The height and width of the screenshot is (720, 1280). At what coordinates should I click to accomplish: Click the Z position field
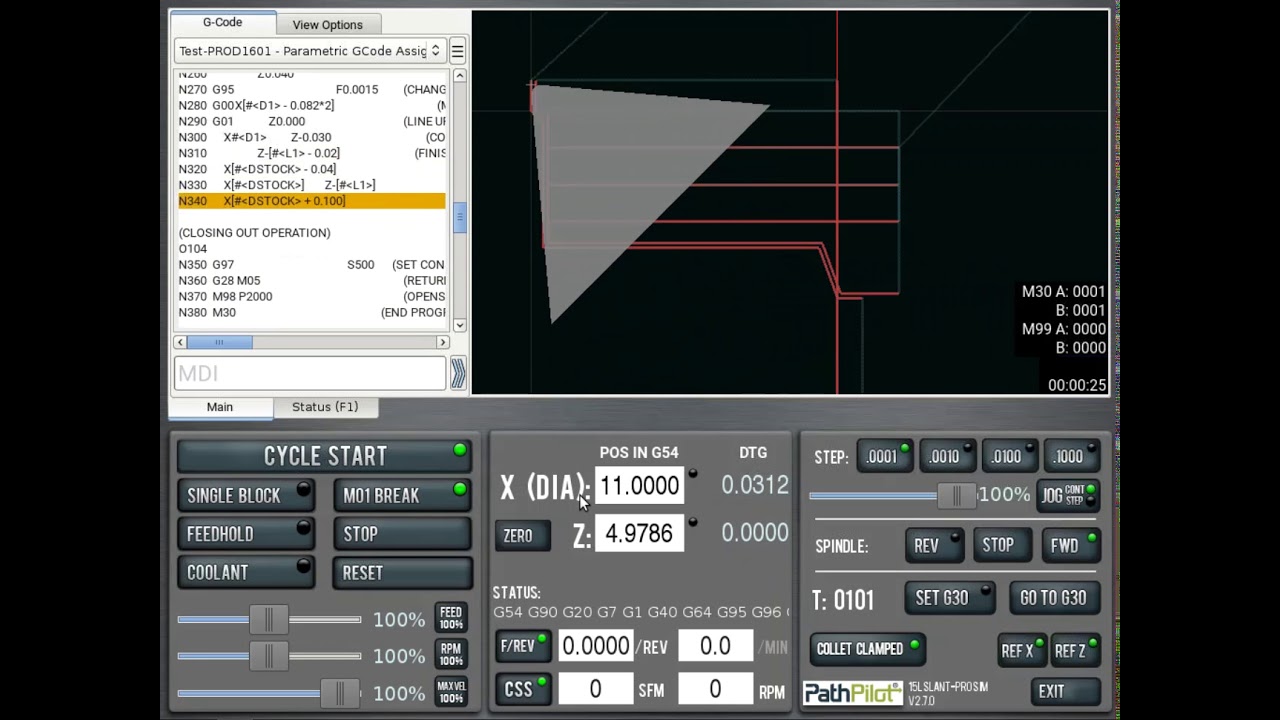point(639,533)
